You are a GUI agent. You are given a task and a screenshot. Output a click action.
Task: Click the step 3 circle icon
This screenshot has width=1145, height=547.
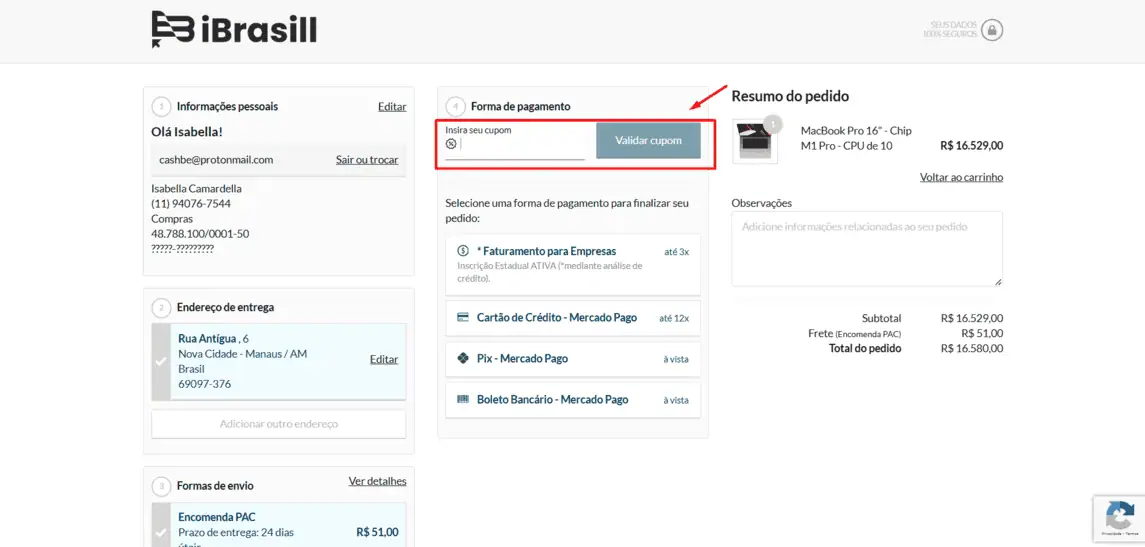point(161,486)
